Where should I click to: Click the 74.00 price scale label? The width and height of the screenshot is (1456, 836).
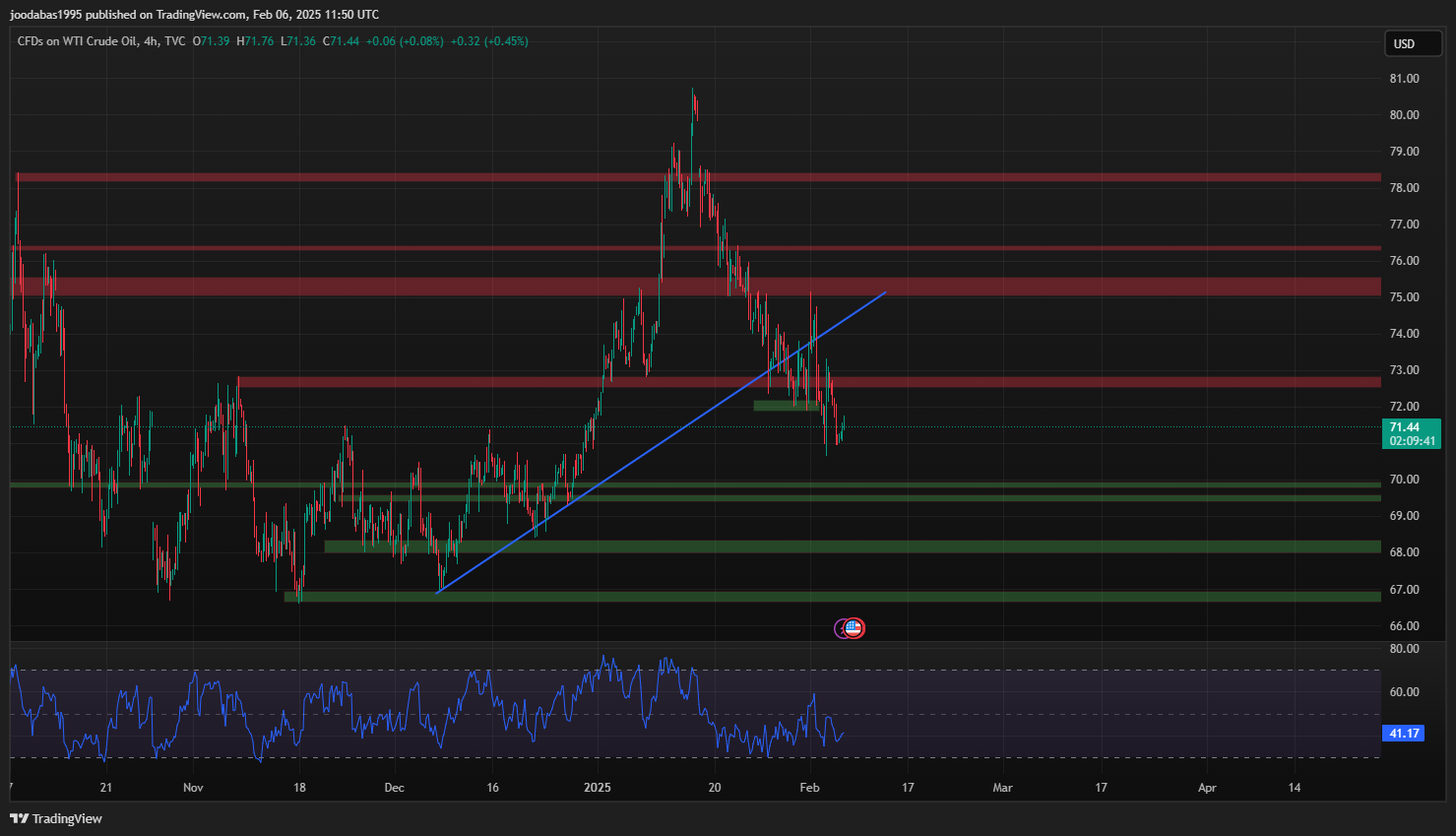click(1404, 334)
